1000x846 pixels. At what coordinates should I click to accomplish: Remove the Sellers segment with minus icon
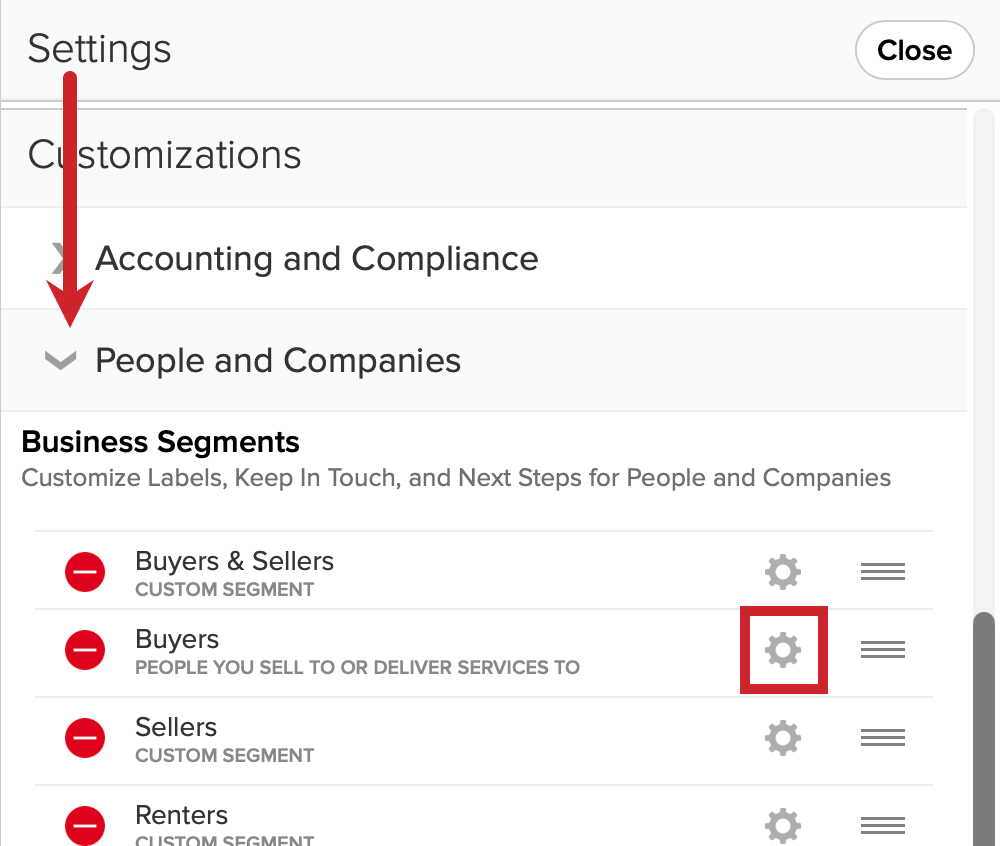click(85, 738)
